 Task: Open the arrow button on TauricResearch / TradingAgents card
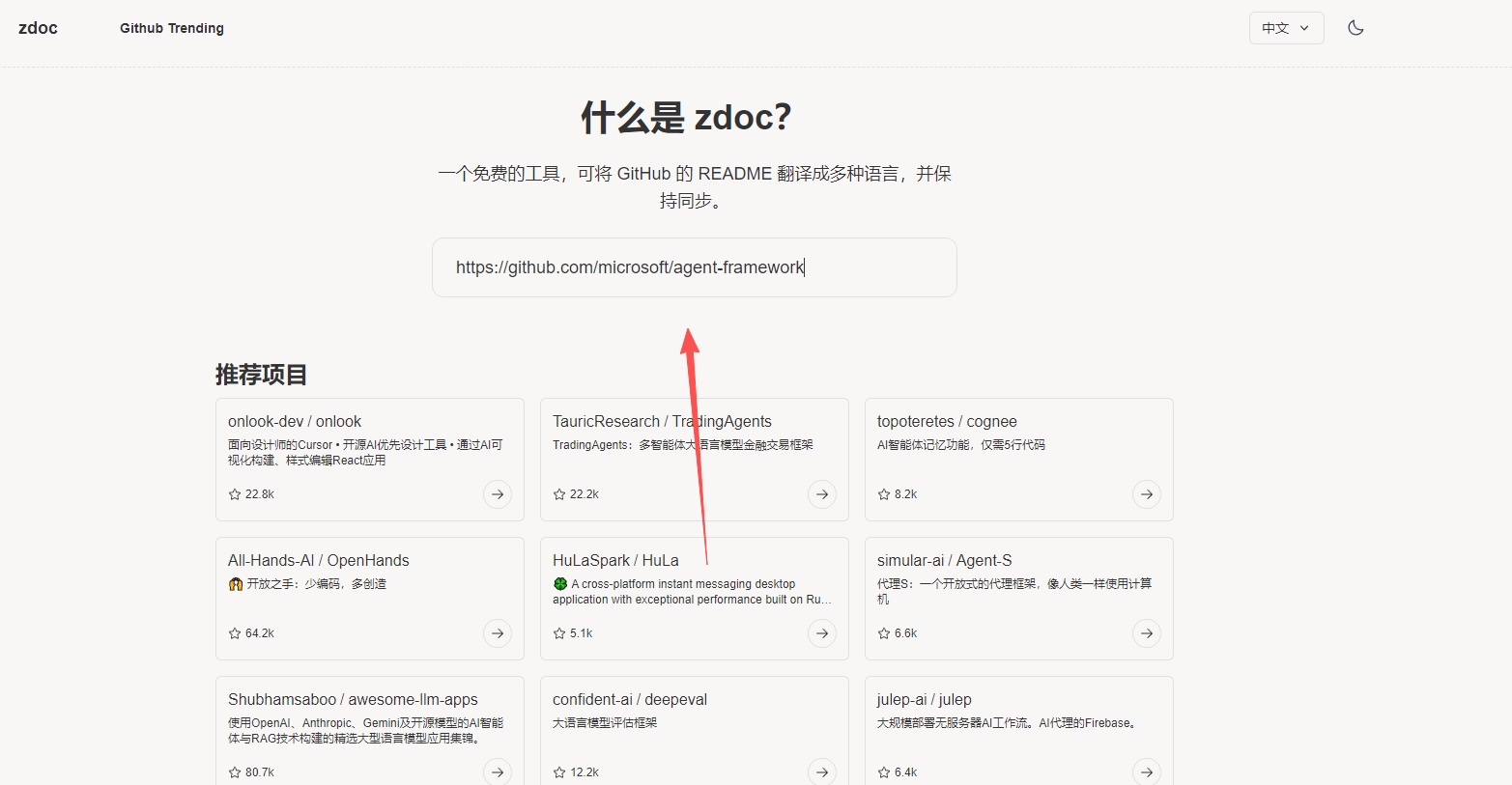(822, 494)
